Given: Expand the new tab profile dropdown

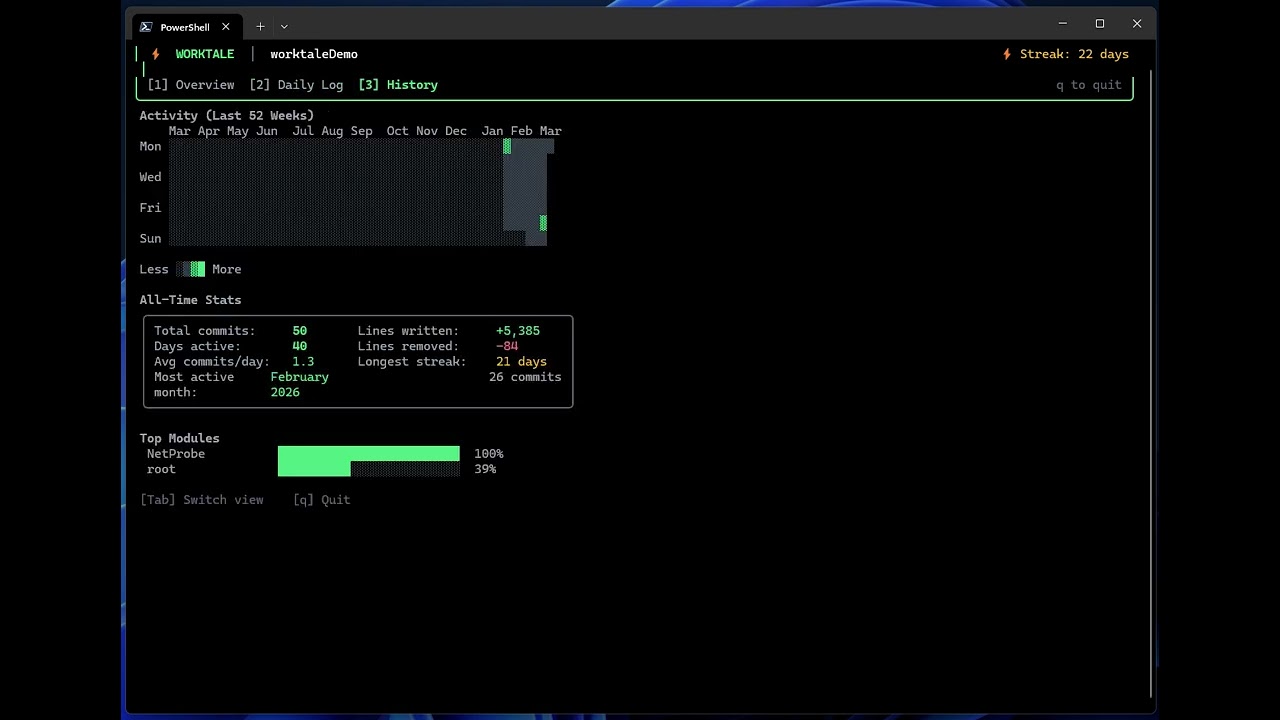Looking at the screenshot, I should click(284, 27).
